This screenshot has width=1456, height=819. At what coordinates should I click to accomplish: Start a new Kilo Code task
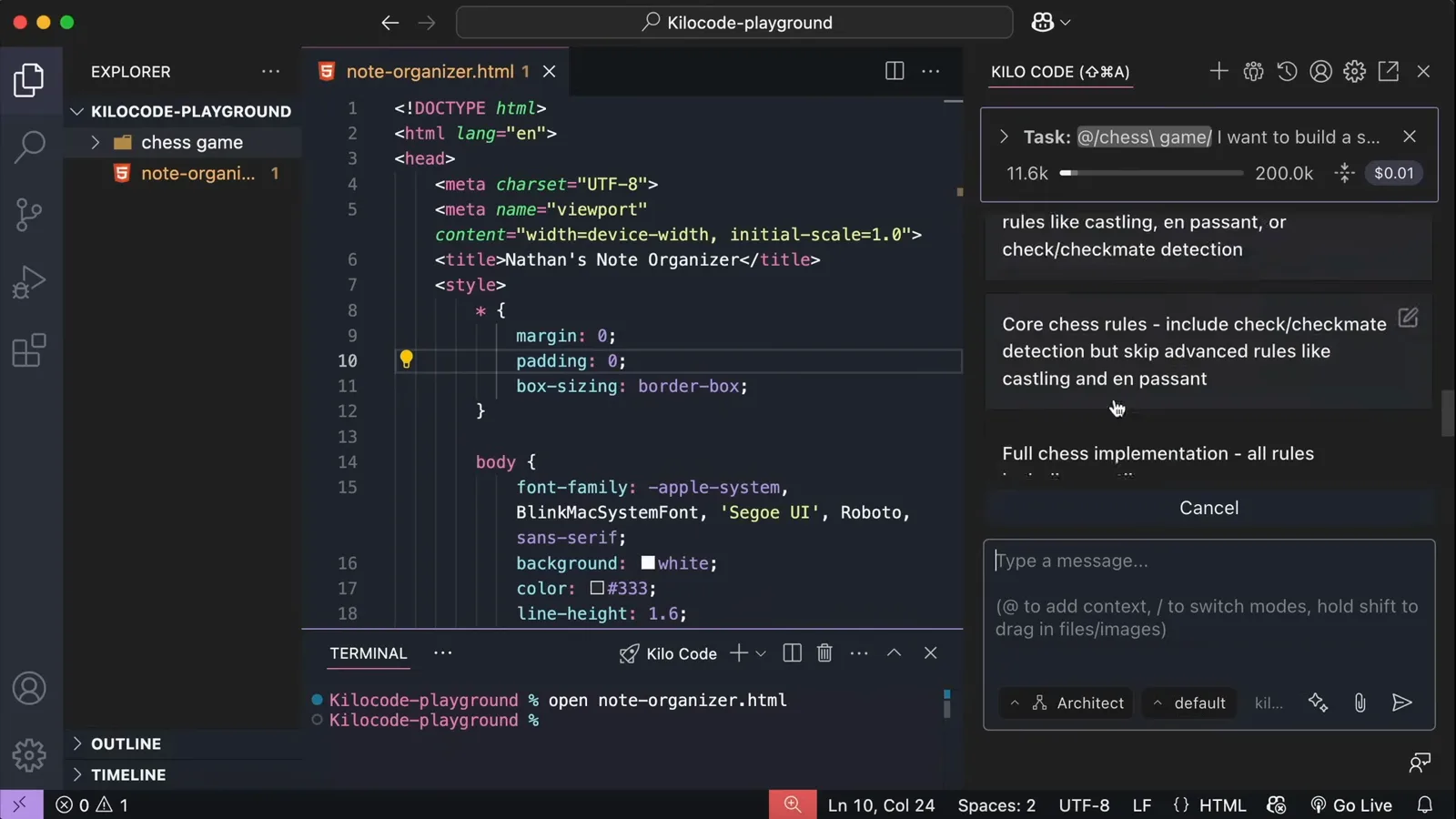point(1218,71)
